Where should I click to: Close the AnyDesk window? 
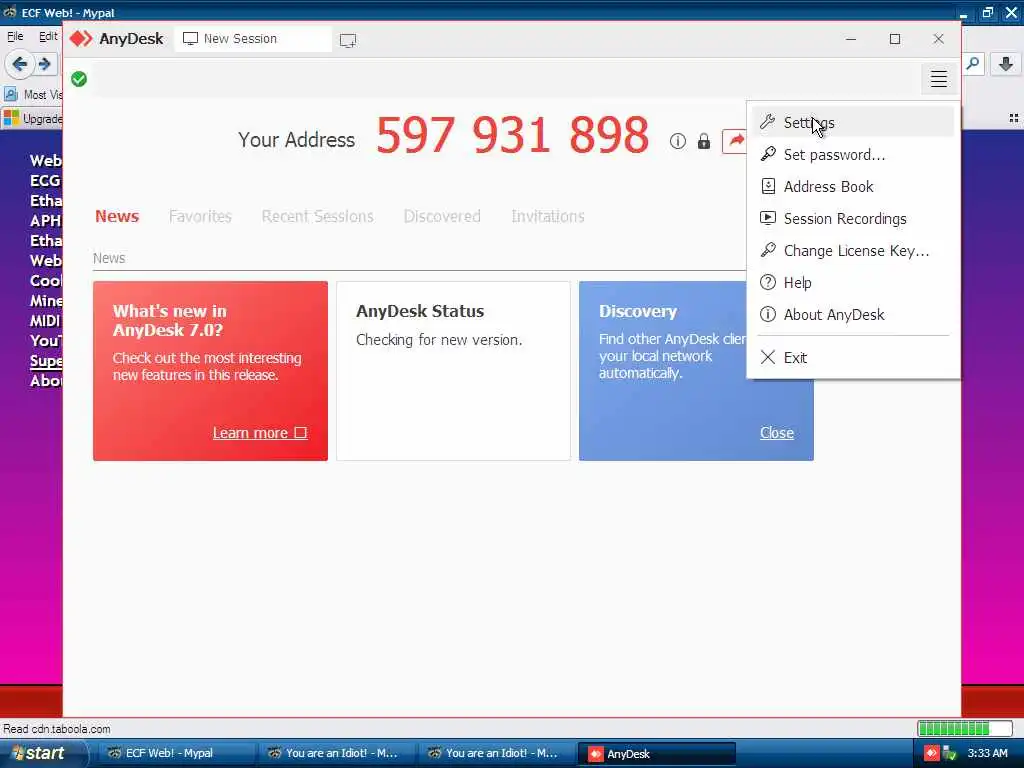tap(938, 39)
